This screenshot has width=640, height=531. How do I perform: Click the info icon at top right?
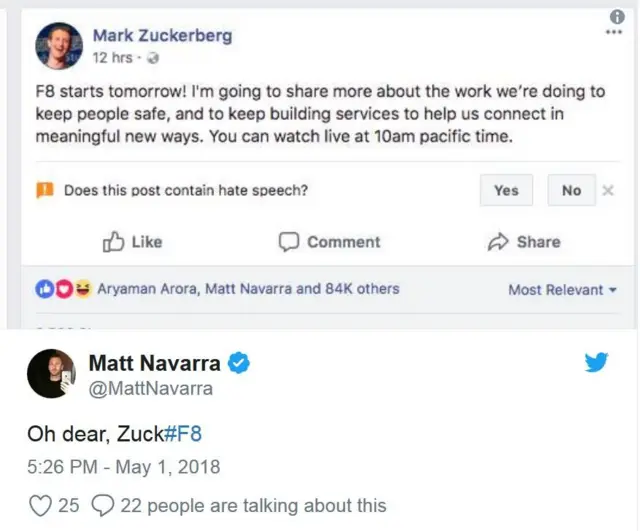[616, 16]
